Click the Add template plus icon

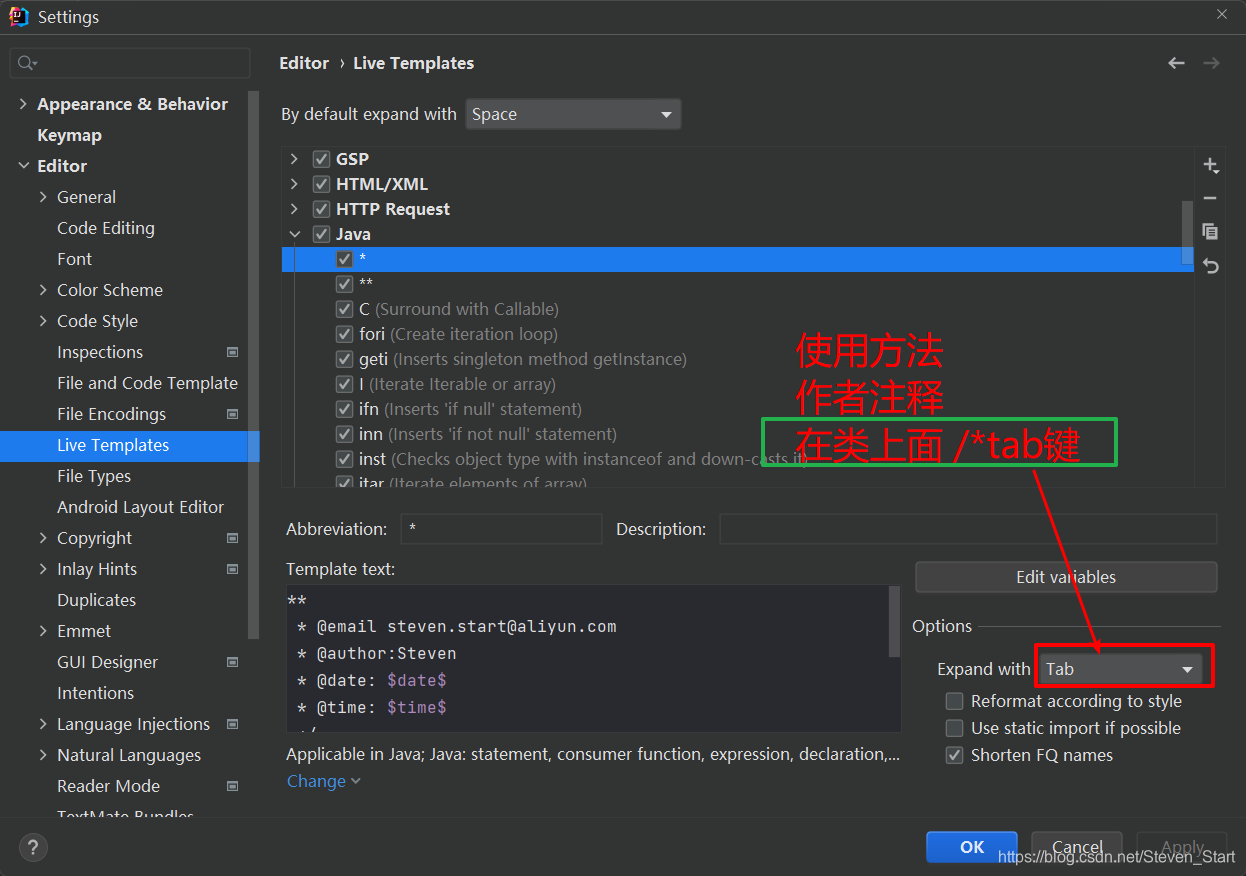[1210, 165]
